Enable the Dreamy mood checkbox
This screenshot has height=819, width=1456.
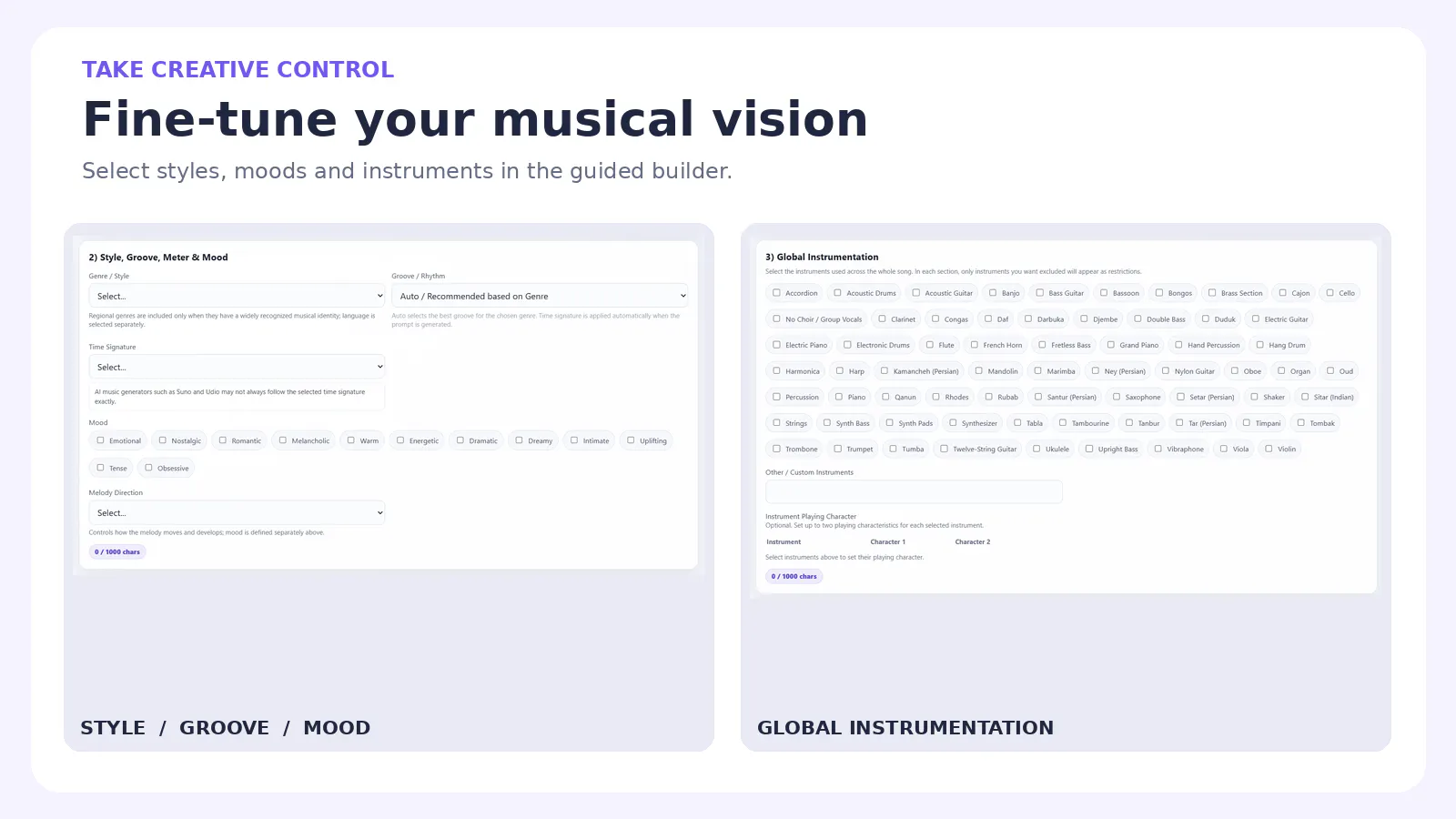[x=520, y=440]
